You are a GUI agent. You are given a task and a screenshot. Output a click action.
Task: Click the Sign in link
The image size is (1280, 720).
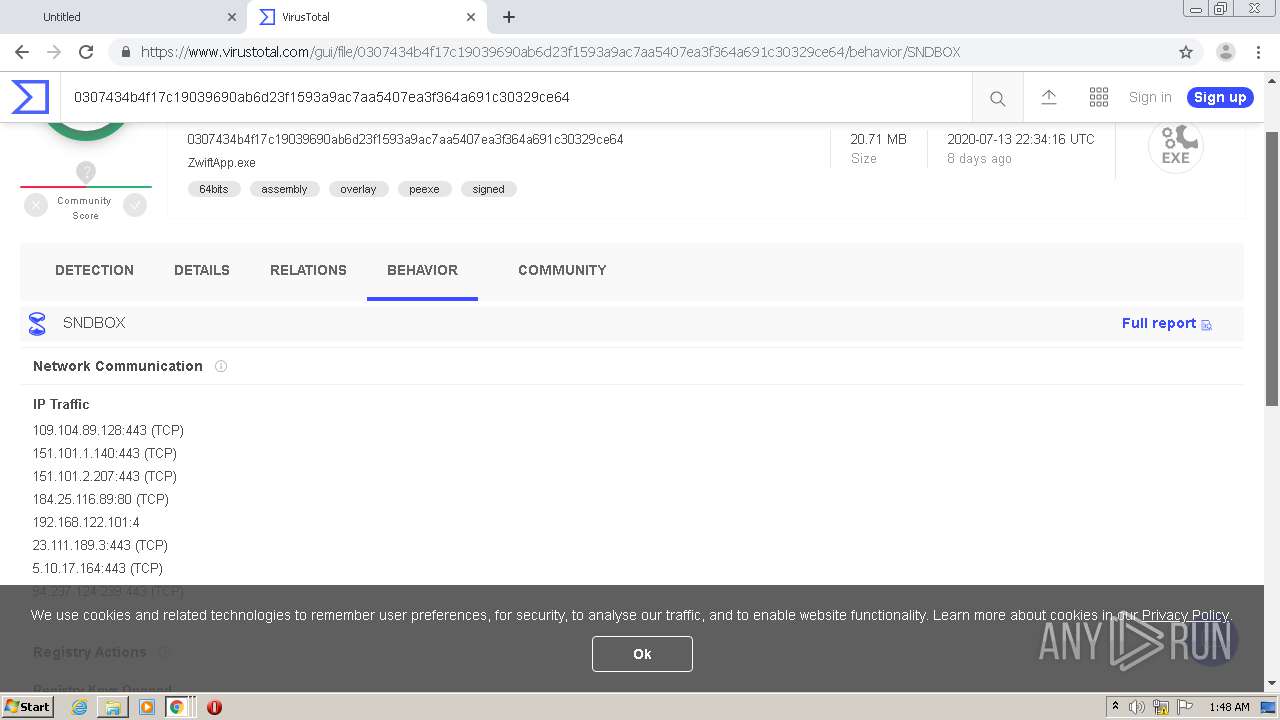pyautogui.click(x=1150, y=97)
